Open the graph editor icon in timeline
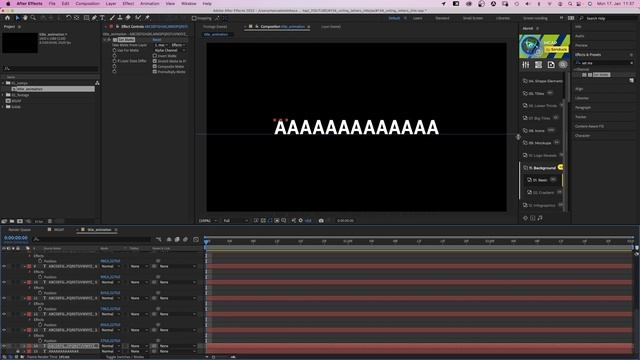640x360 pixels. click(x=196, y=239)
